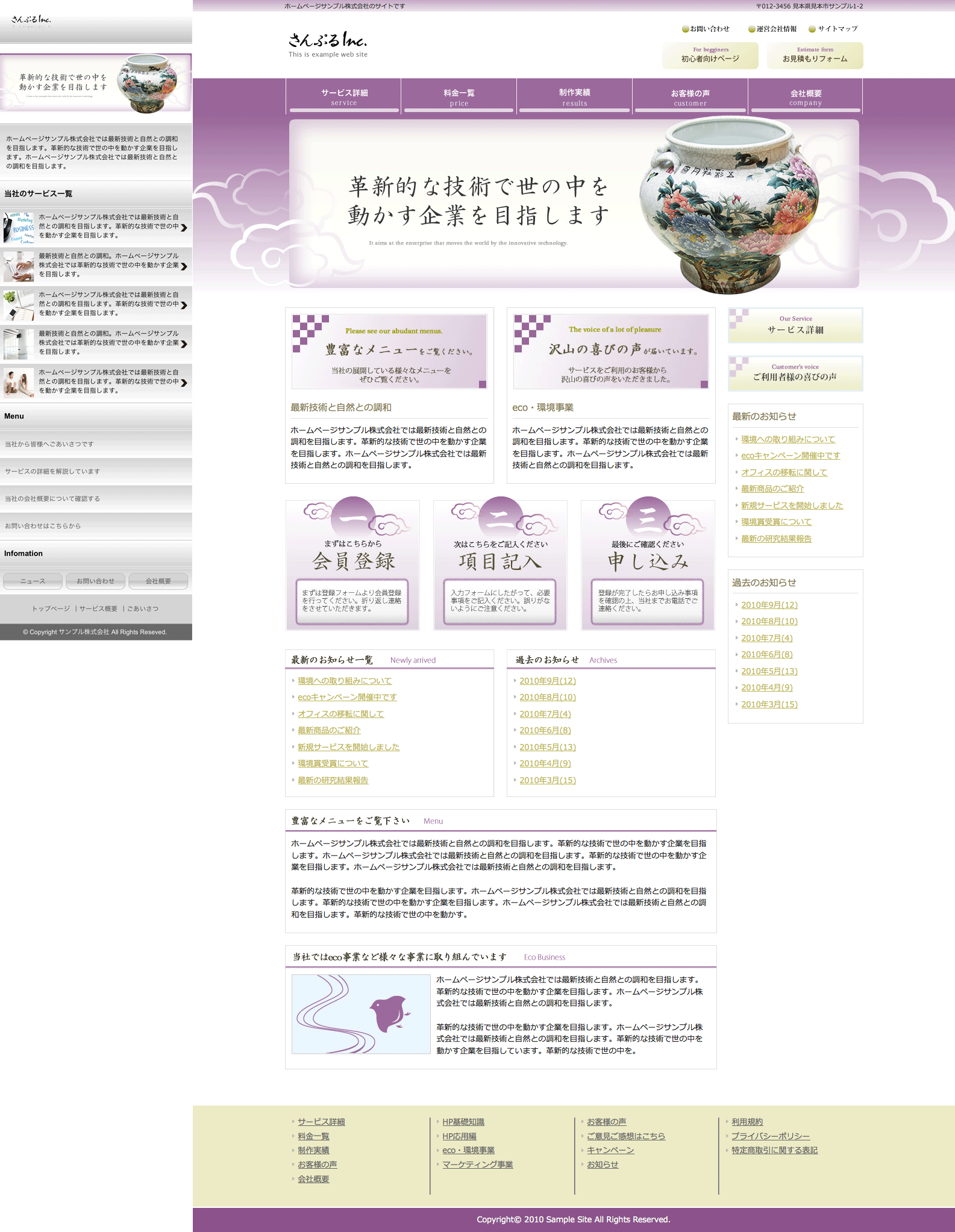This screenshot has height=1232, width=955.
Task: Click プライバシーポリシー footer link
Action: pyautogui.click(x=770, y=1136)
